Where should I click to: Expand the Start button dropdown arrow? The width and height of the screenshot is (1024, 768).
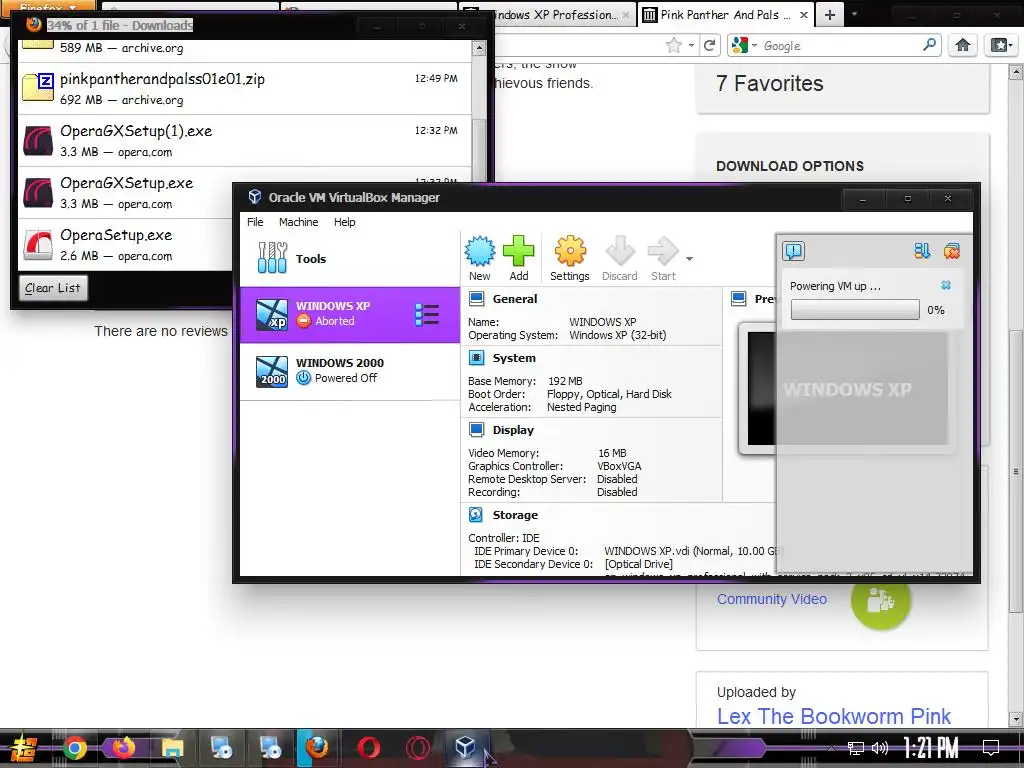pyautogui.click(x=689, y=259)
